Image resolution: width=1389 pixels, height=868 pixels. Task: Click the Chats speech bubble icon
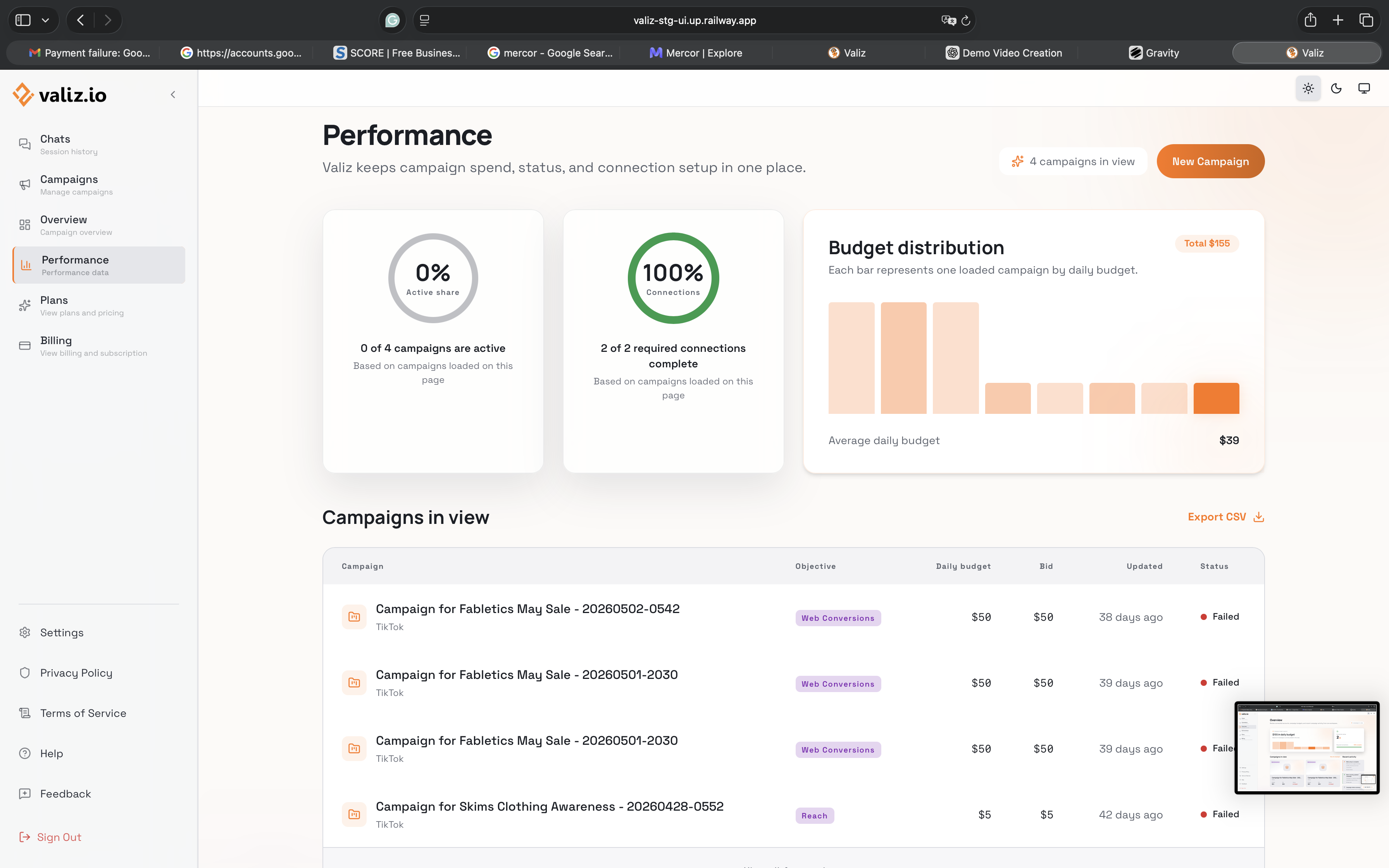25,144
